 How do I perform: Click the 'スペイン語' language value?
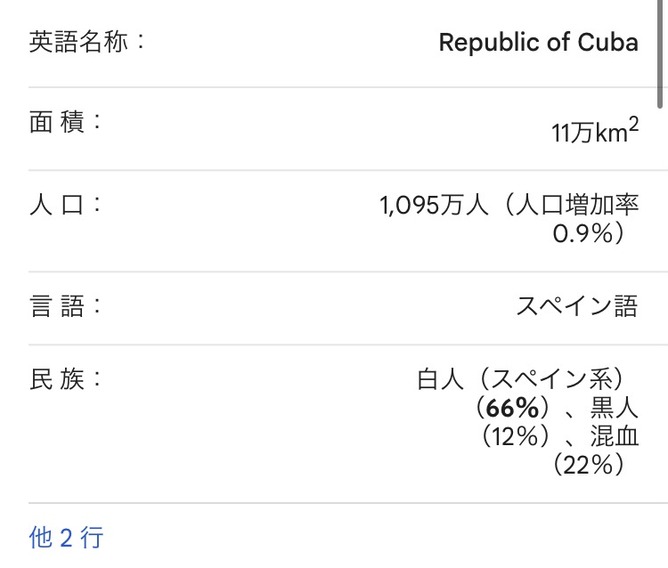tap(576, 306)
